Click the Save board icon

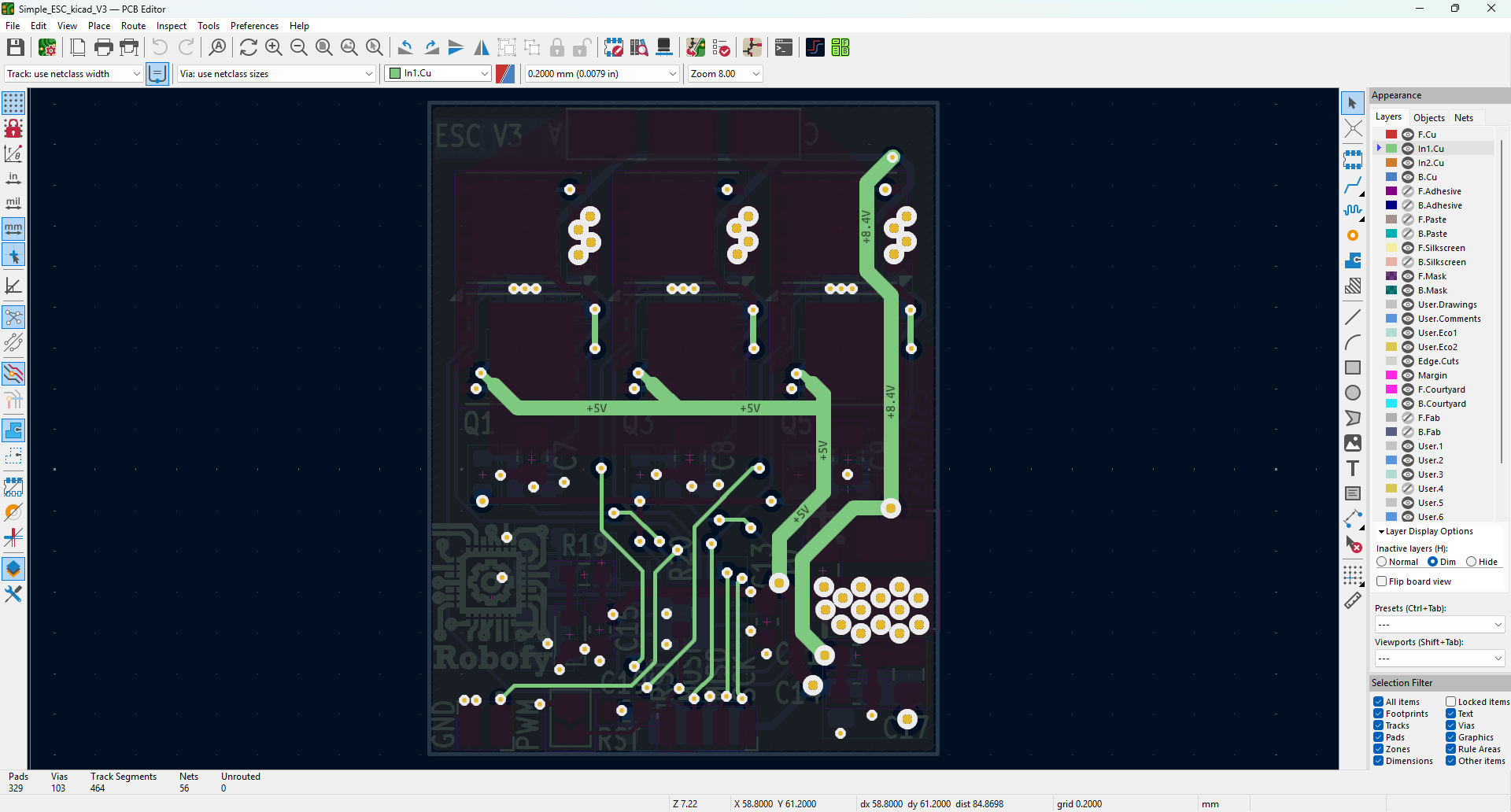(15, 48)
